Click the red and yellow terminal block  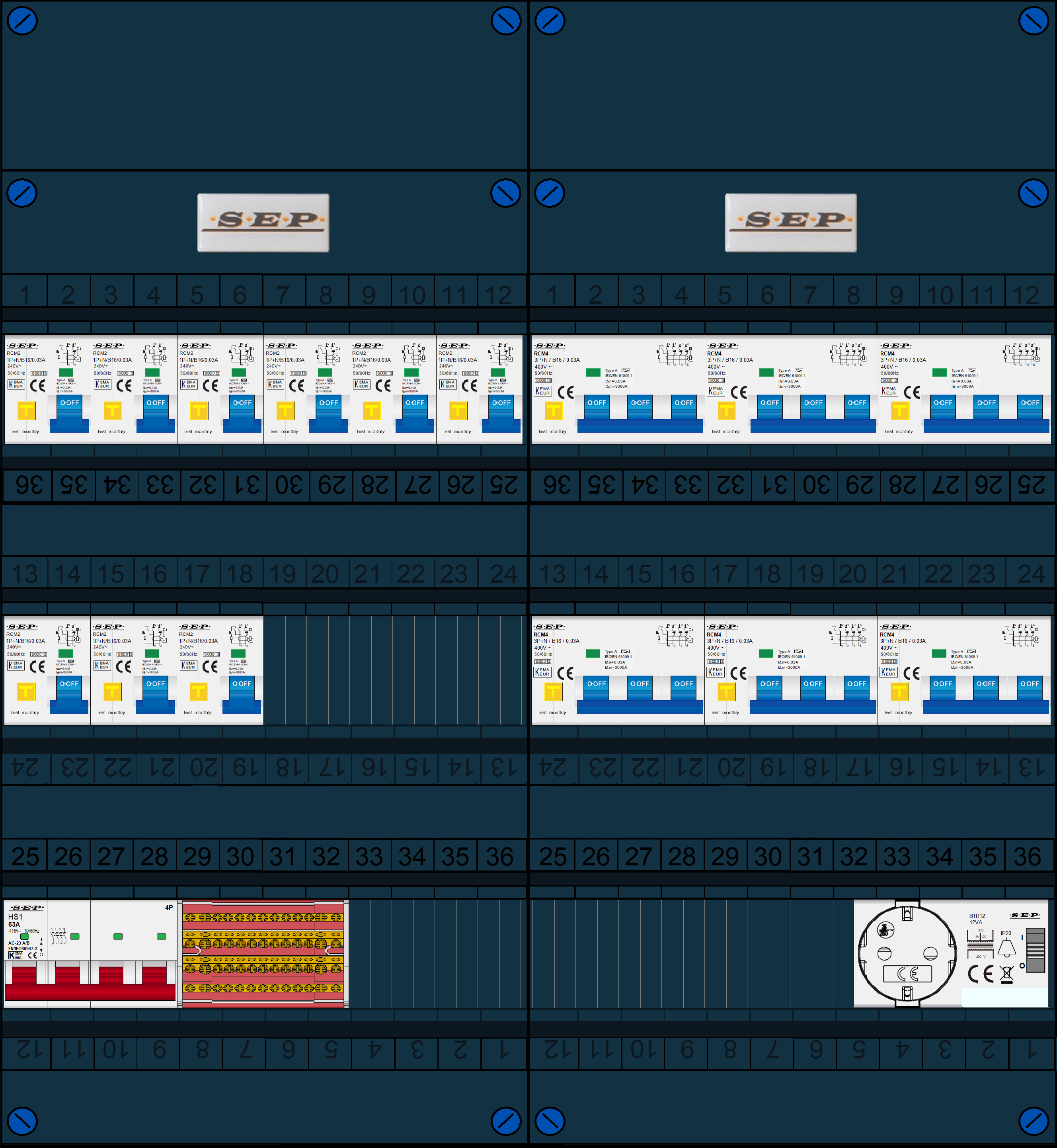click(263, 953)
